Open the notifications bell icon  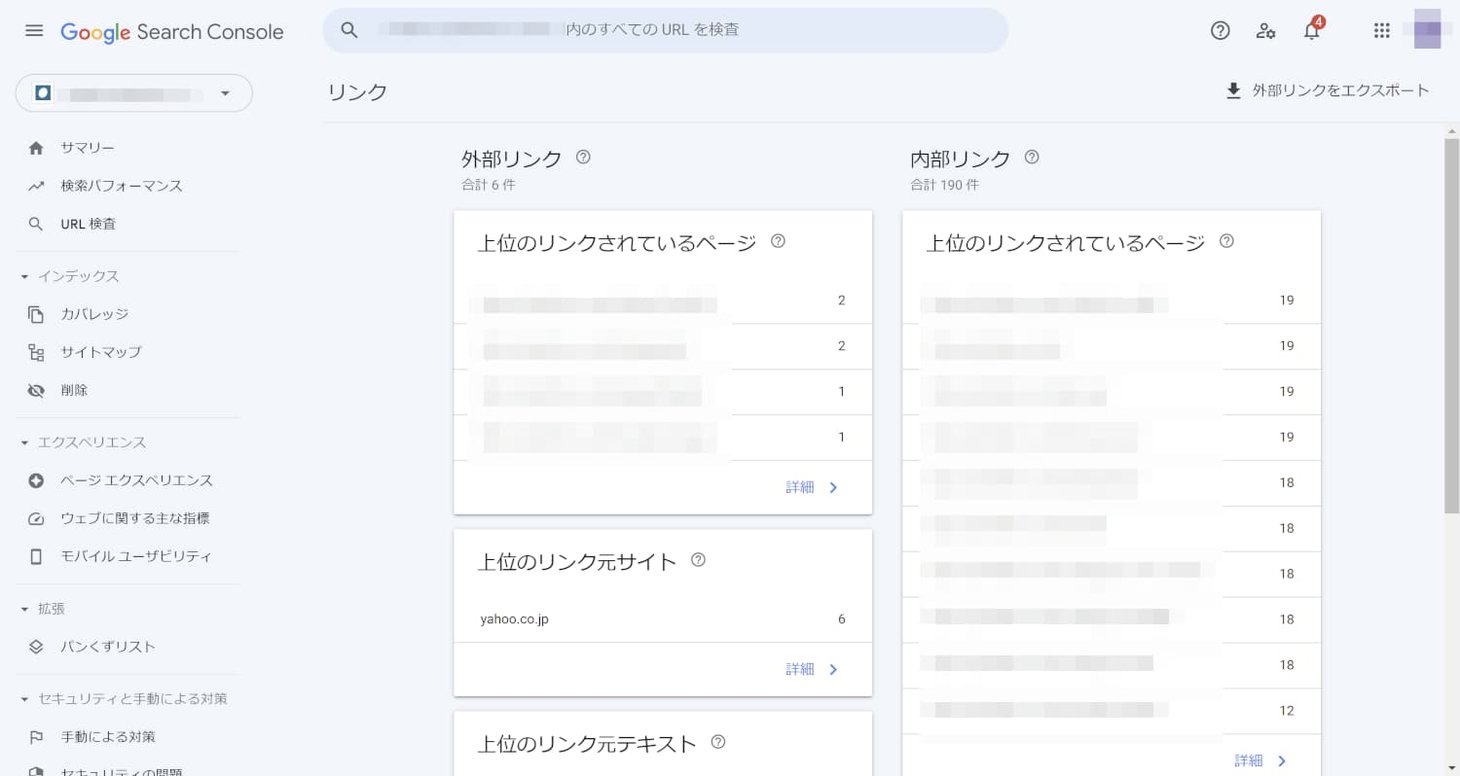[1312, 31]
